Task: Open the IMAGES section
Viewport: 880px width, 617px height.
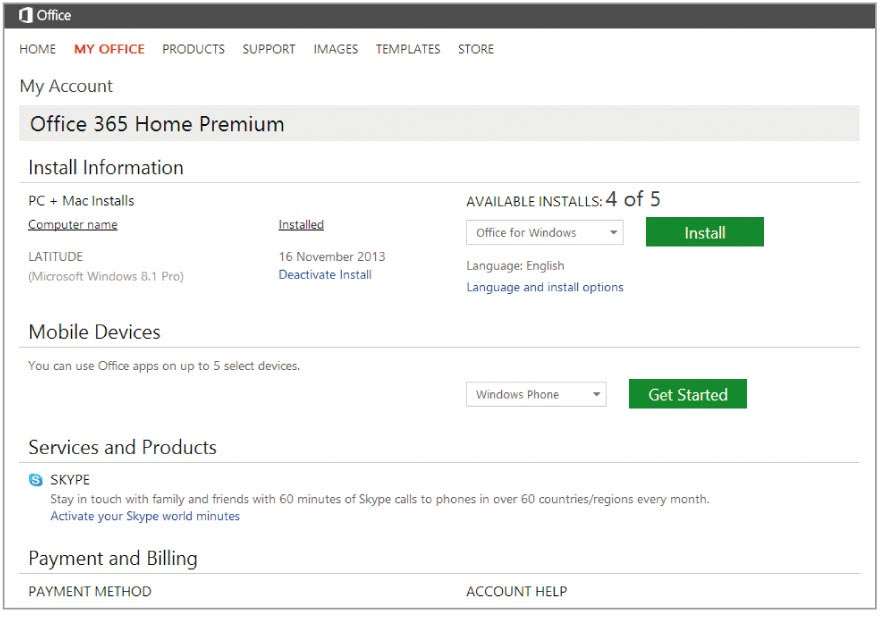Action: point(336,49)
